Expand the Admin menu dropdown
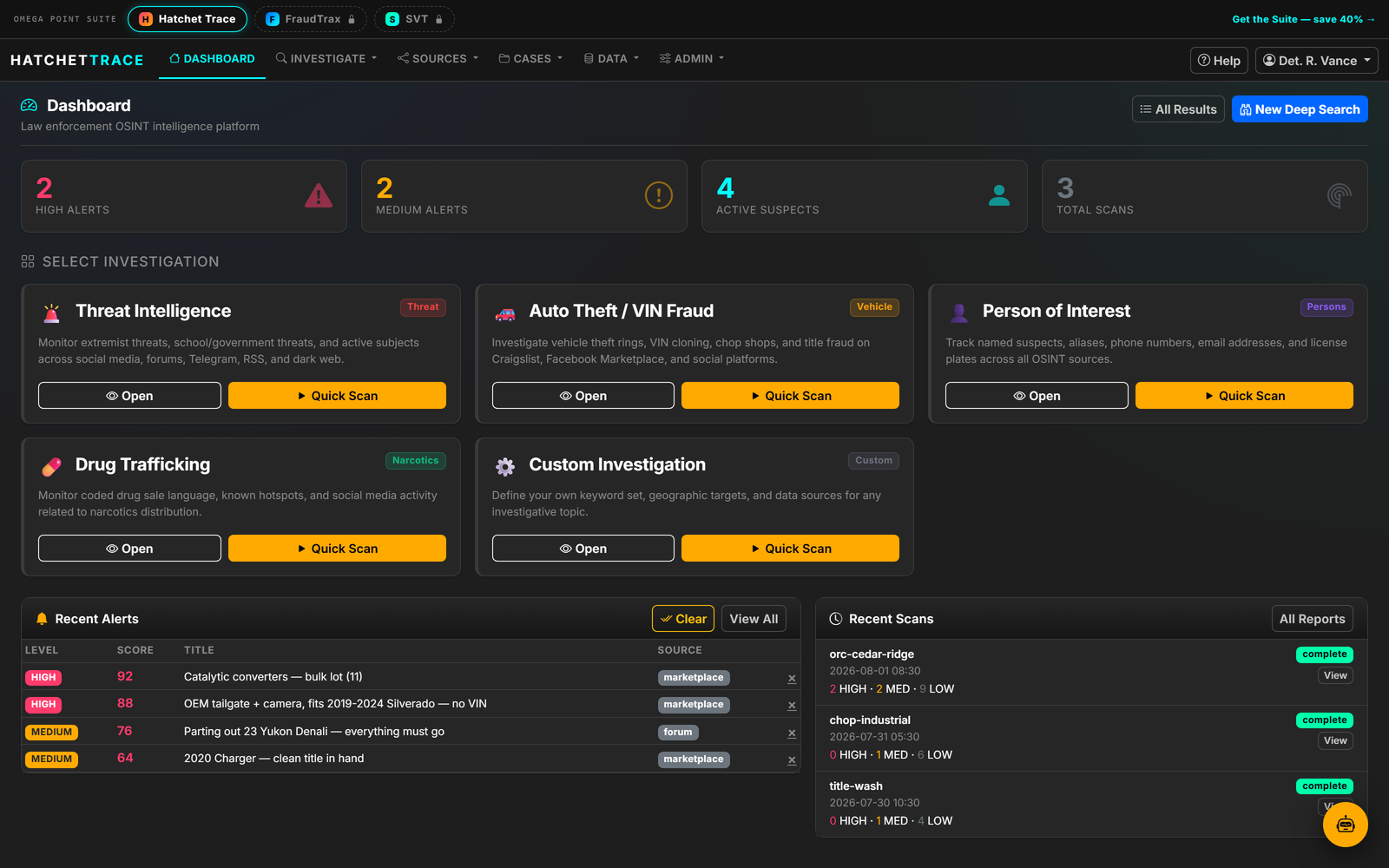Screen dimensions: 1389x868 (692, 58)
